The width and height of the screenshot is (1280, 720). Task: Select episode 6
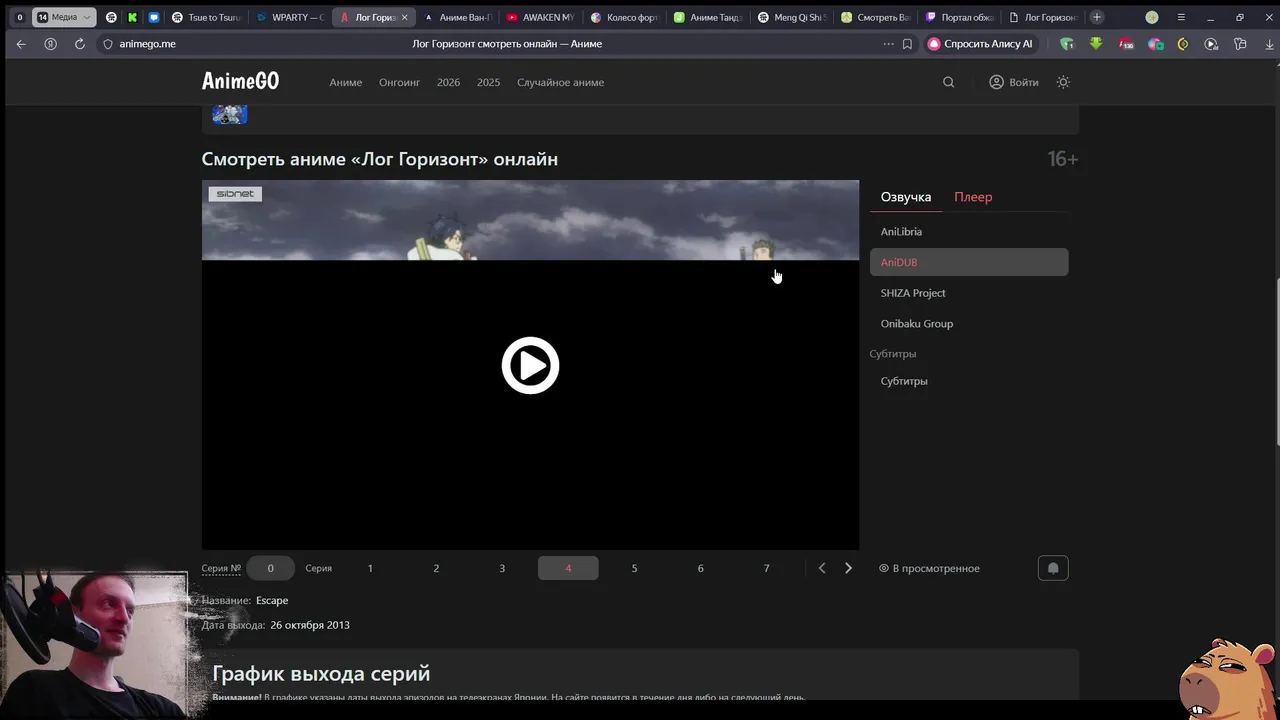(700, 568)
